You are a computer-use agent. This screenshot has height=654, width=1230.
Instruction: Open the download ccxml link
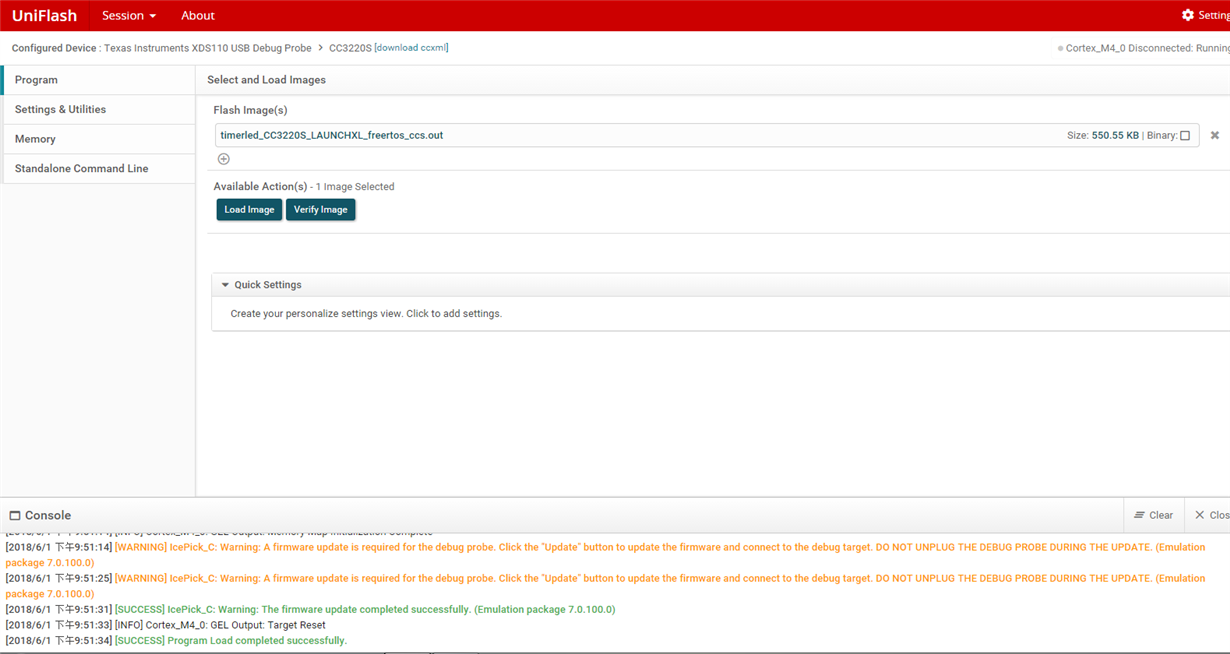coord(412,47)
